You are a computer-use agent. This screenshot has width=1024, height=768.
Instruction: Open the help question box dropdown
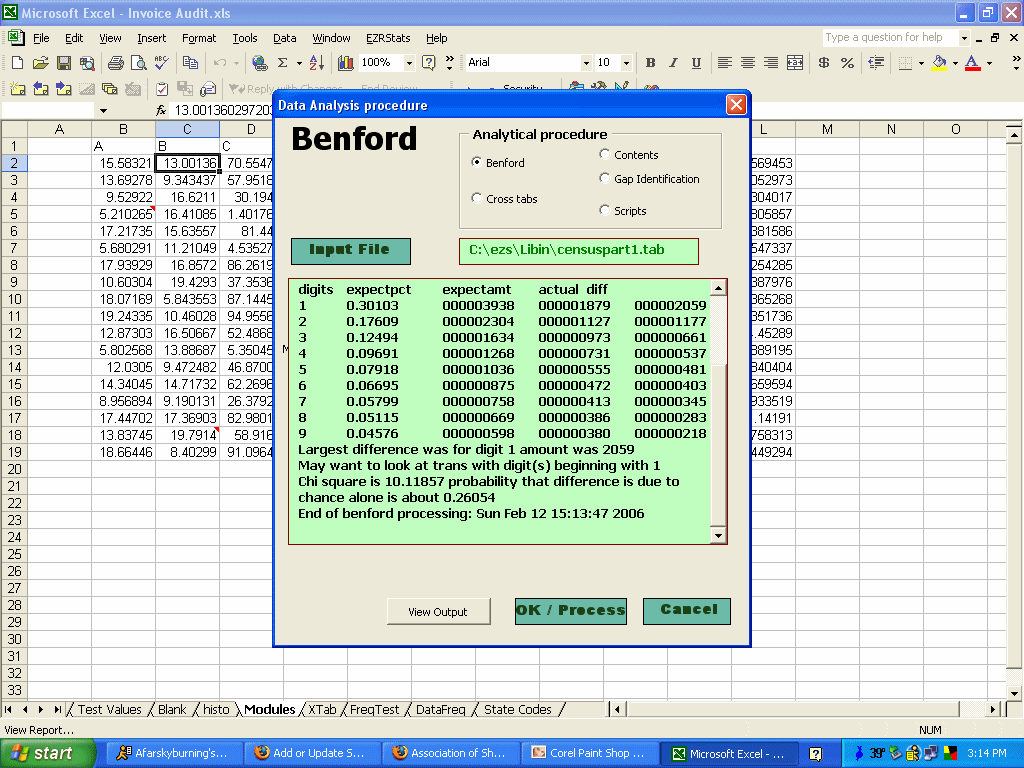tap(964, 38)
